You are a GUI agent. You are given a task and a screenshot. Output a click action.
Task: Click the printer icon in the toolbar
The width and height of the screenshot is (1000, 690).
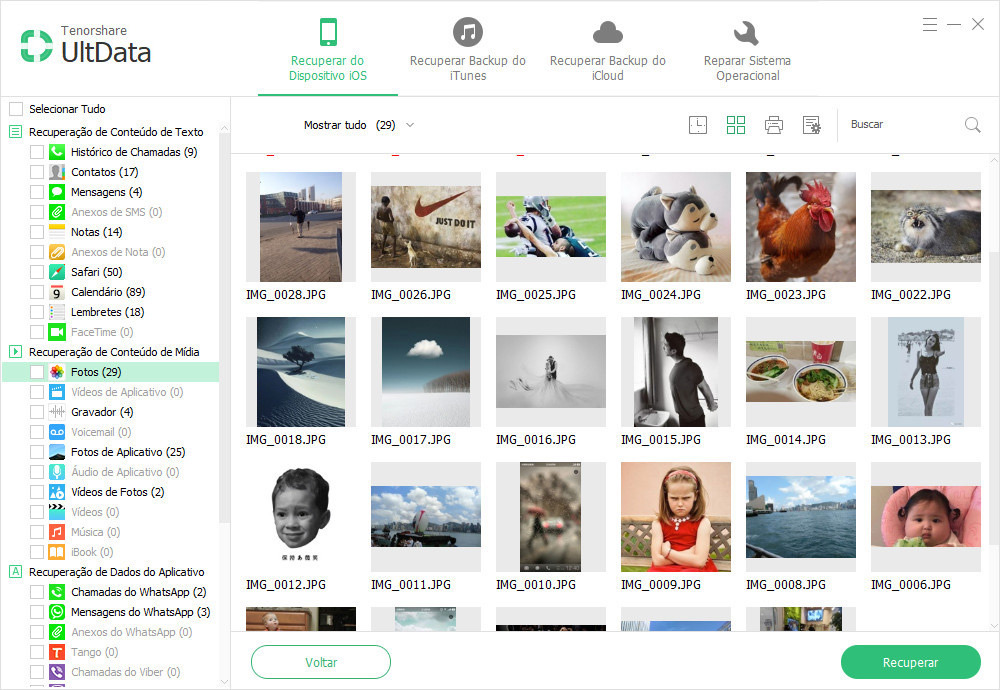click(x=773, y=125)
